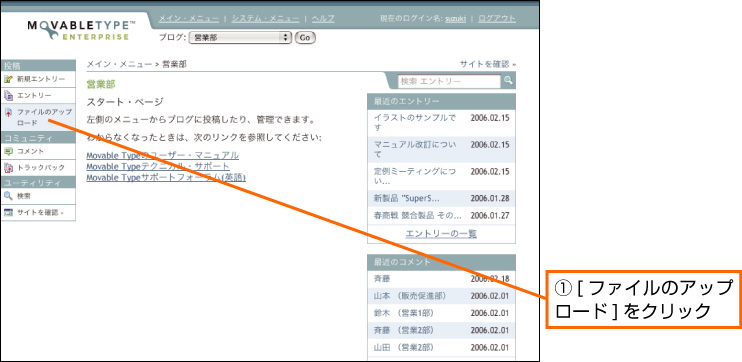Viewport: 742px width, 362px height.
Task: Click recent entry 新製品 "SuperS...
Action: point(406,198)
